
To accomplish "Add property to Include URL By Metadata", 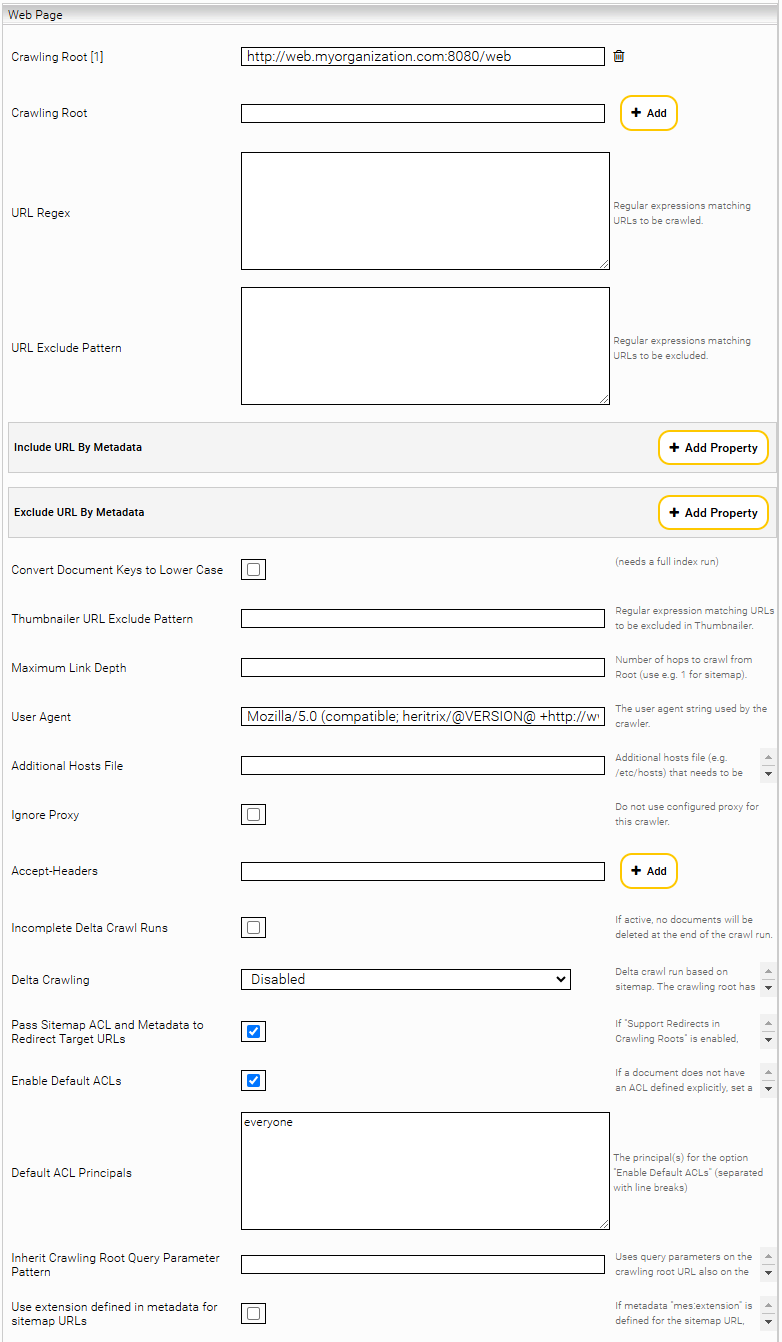I will pos(712,448).
